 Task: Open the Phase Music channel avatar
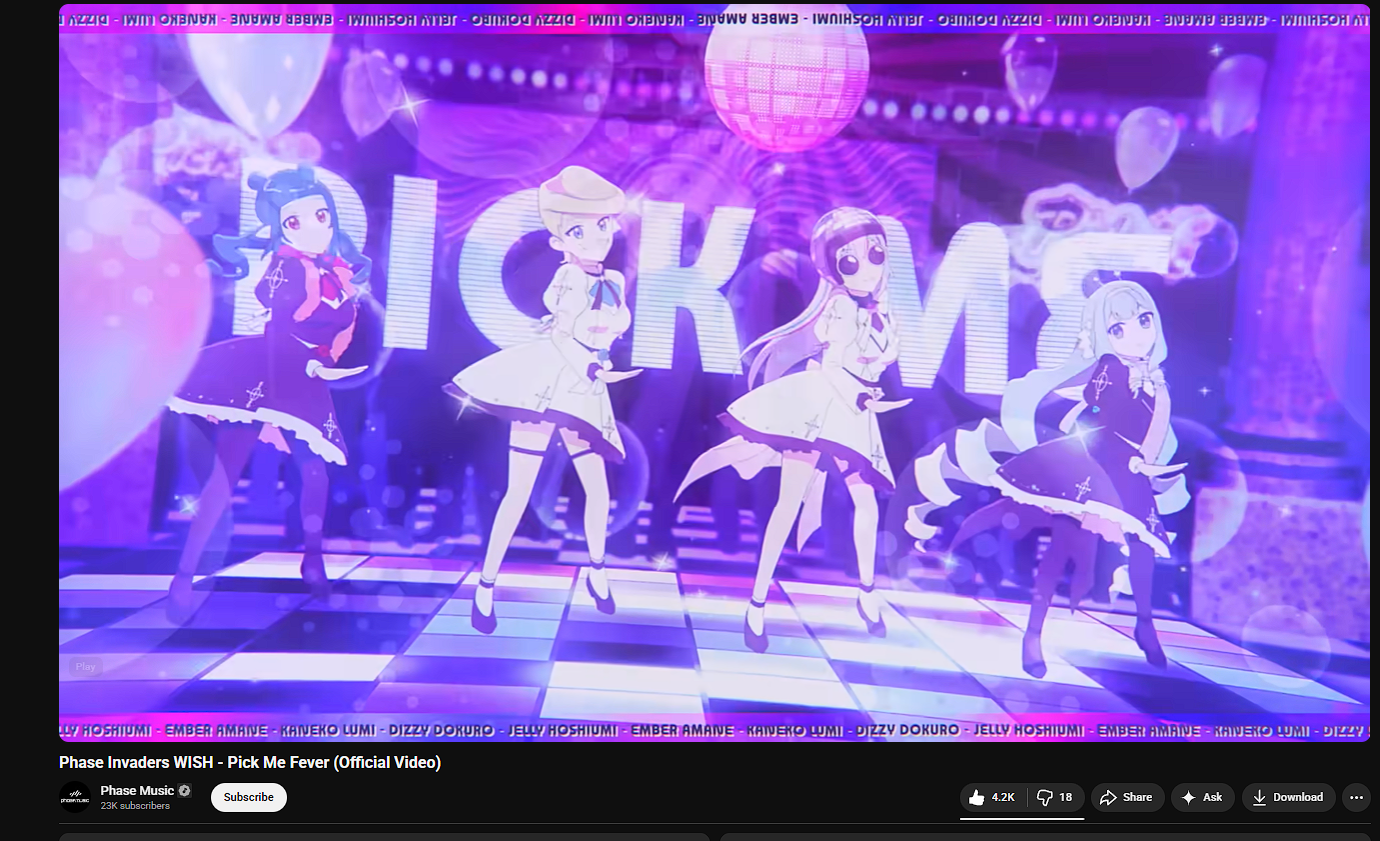point(75,797)
